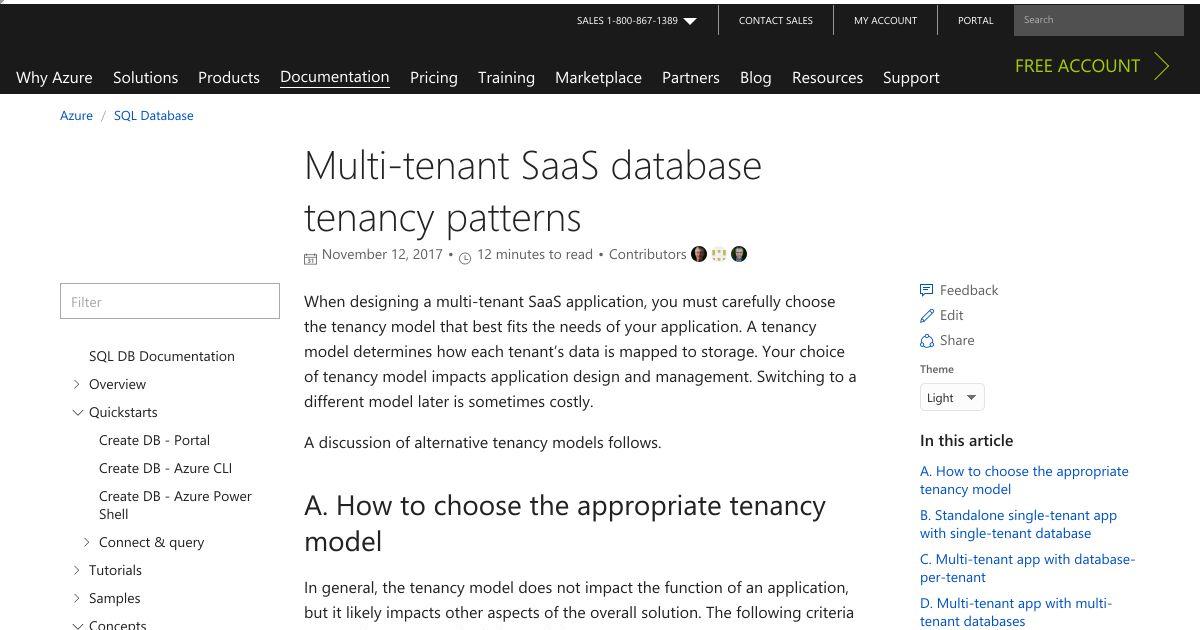This screenshot has height=630, width=1200.
Task: Click the Contributors label
Action: (x=647, y=254)
